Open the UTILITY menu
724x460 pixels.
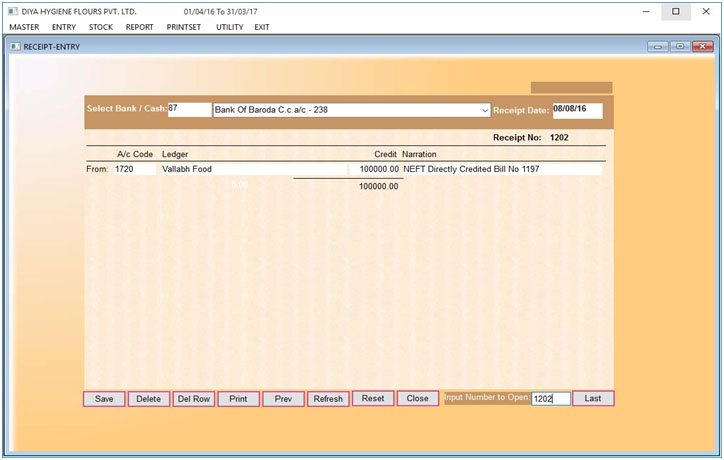(x=229, y=27)
